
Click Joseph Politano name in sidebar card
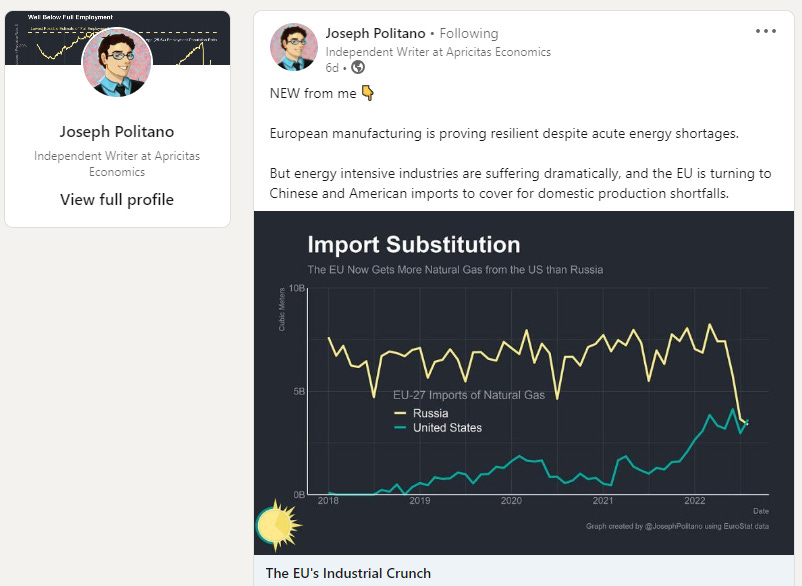tap(117, 132)
